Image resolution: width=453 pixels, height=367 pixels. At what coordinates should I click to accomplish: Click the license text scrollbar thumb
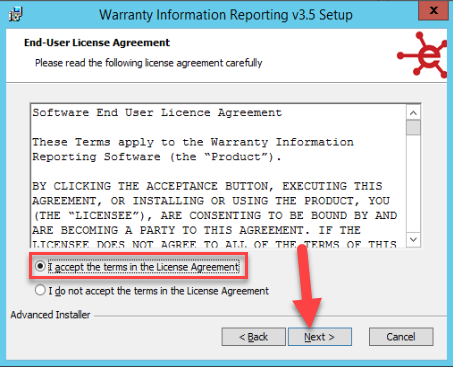(413, 128)
